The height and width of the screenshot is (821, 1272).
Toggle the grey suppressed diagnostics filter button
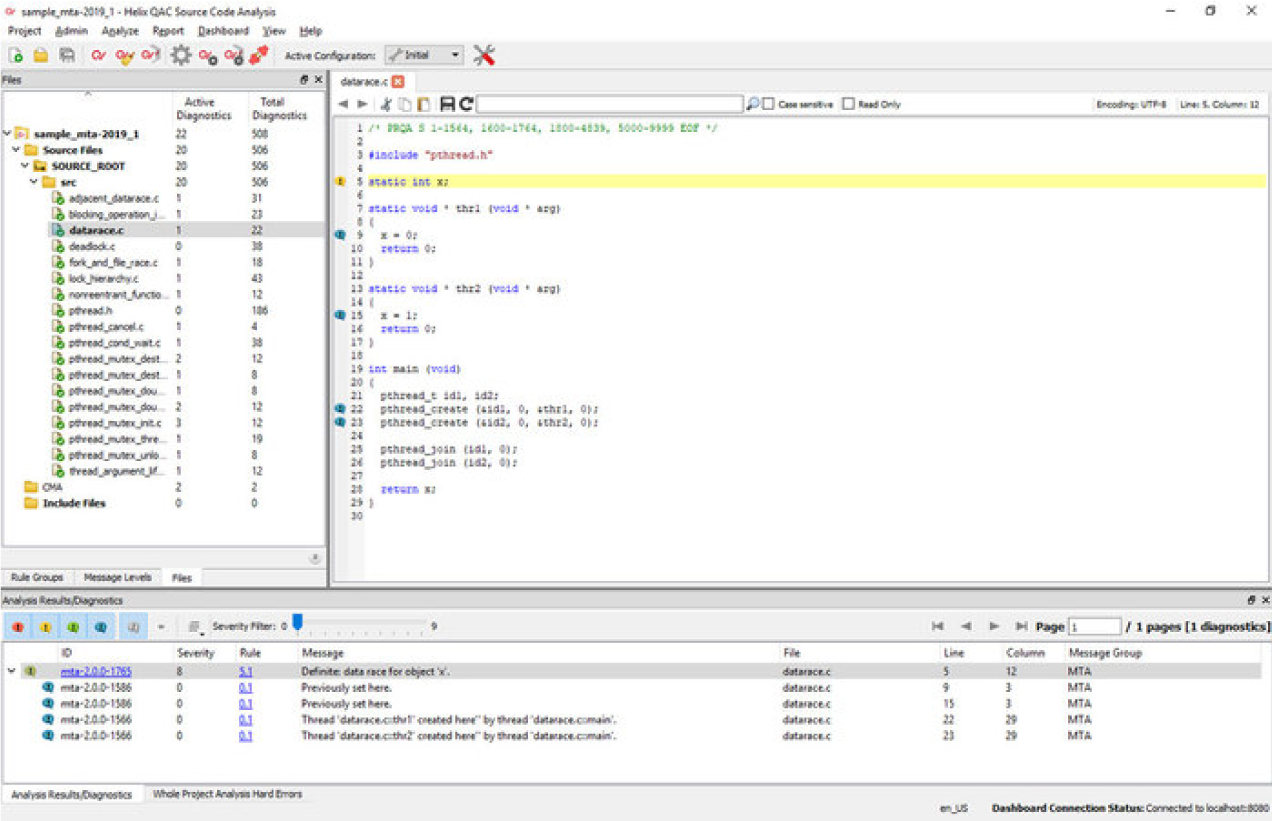pos(134,627)
